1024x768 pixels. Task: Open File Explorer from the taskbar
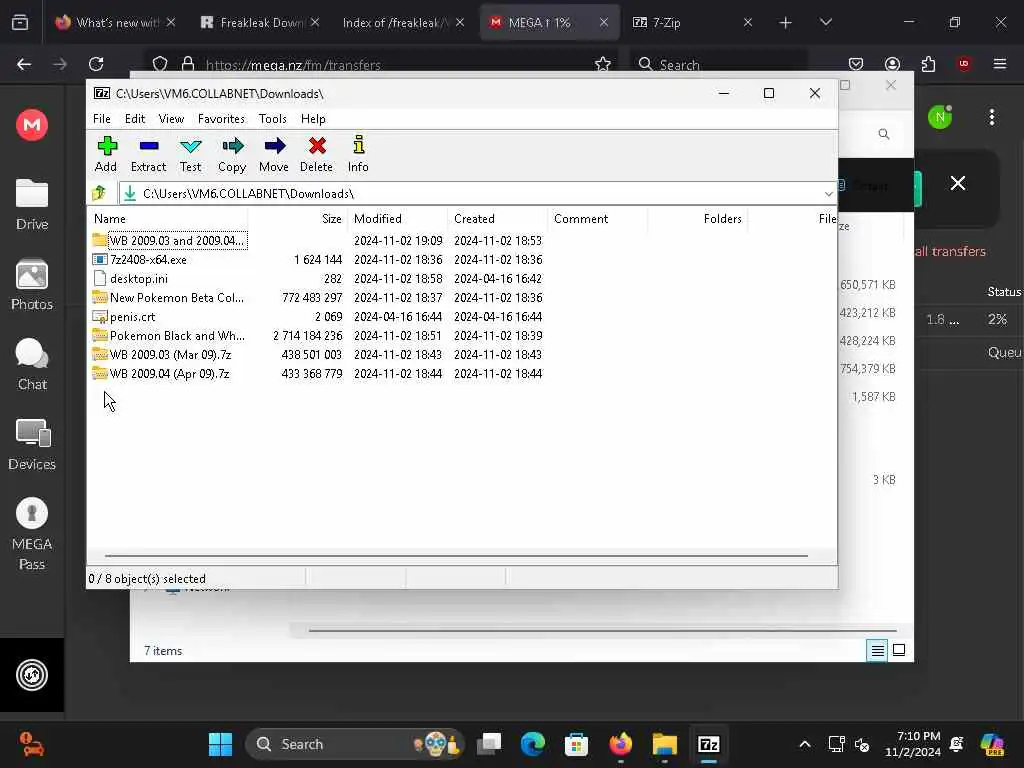coord(664,744)
